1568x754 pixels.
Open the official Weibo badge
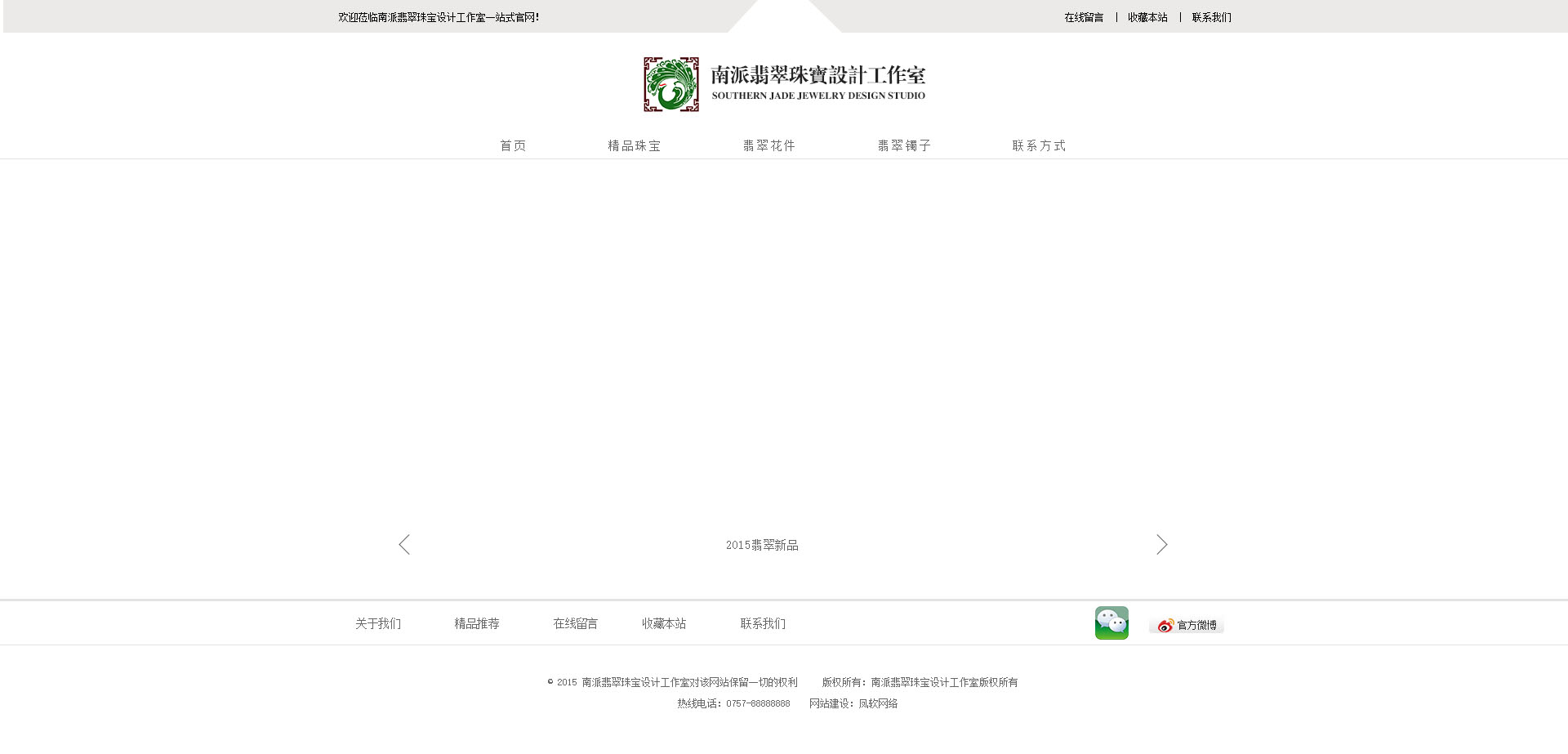[x=1187, y=625]
